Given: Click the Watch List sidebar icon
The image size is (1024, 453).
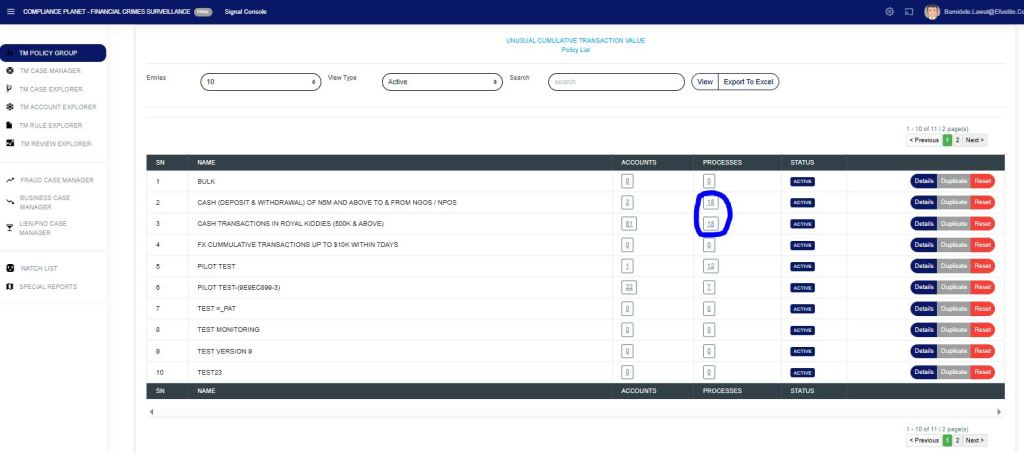Looking at the screenshot, I should coord(10,268).
